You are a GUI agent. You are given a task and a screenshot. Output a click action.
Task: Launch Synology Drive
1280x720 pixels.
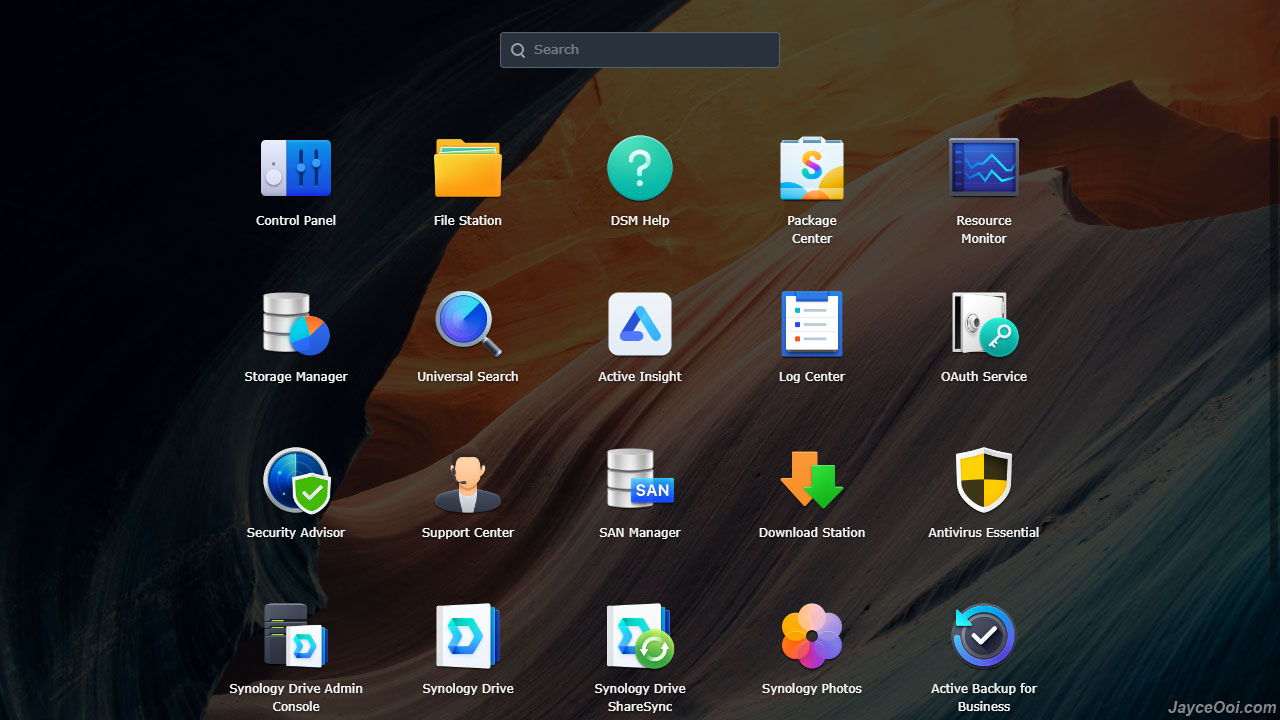(x=468, y=636)
